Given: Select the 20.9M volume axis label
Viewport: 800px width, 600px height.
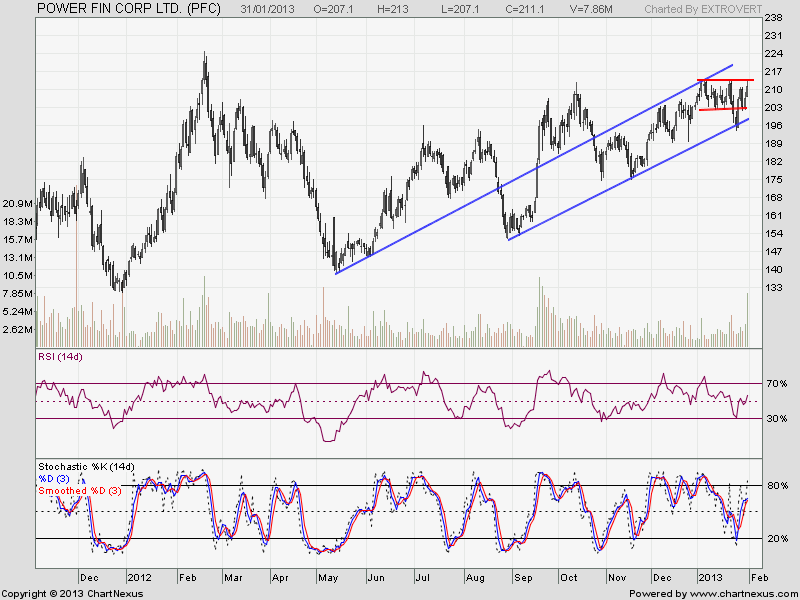Looking at the screenshot, I should coord(20,203).
